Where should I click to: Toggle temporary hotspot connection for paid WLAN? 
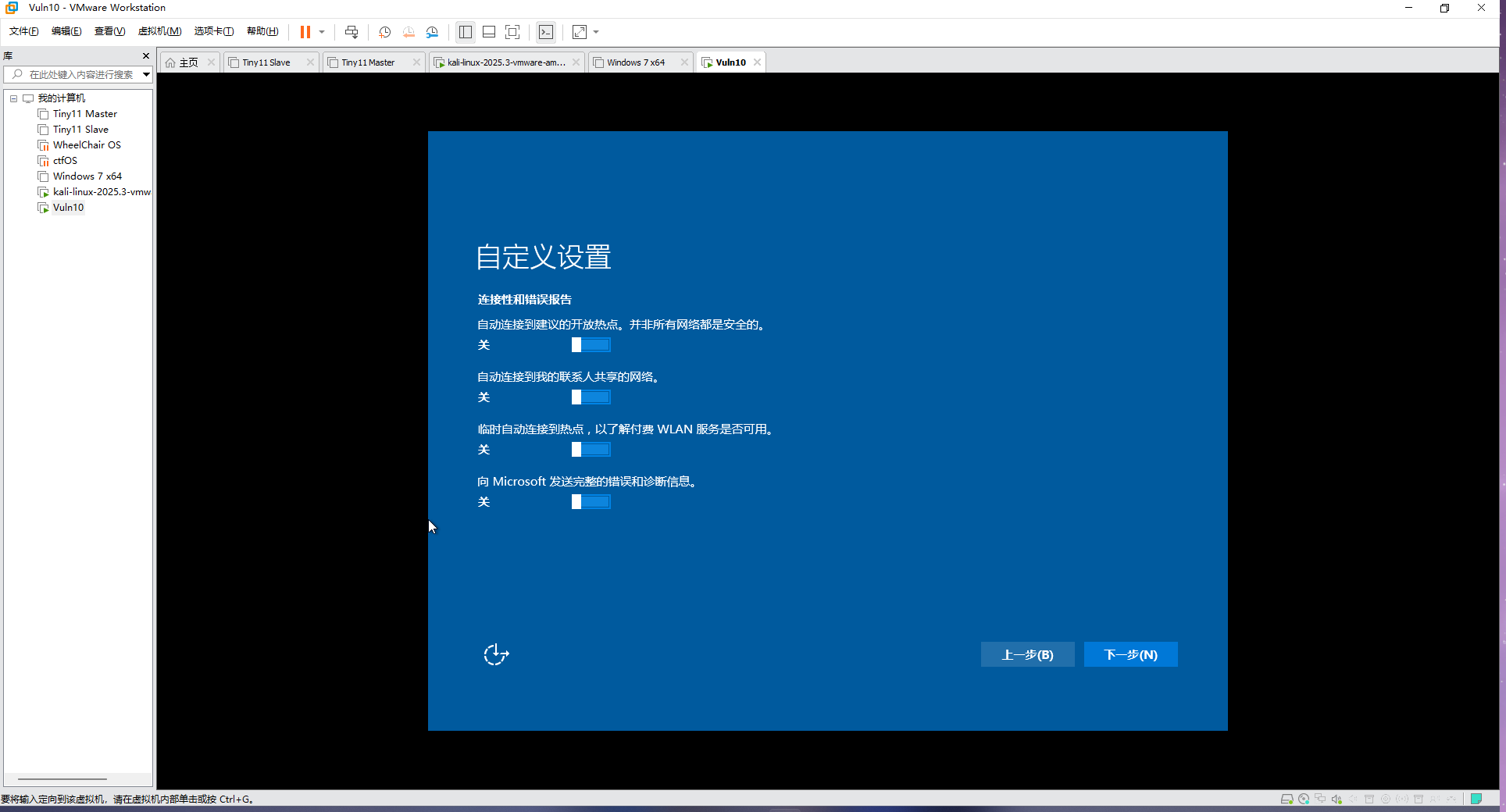click(x=591, y=450)
